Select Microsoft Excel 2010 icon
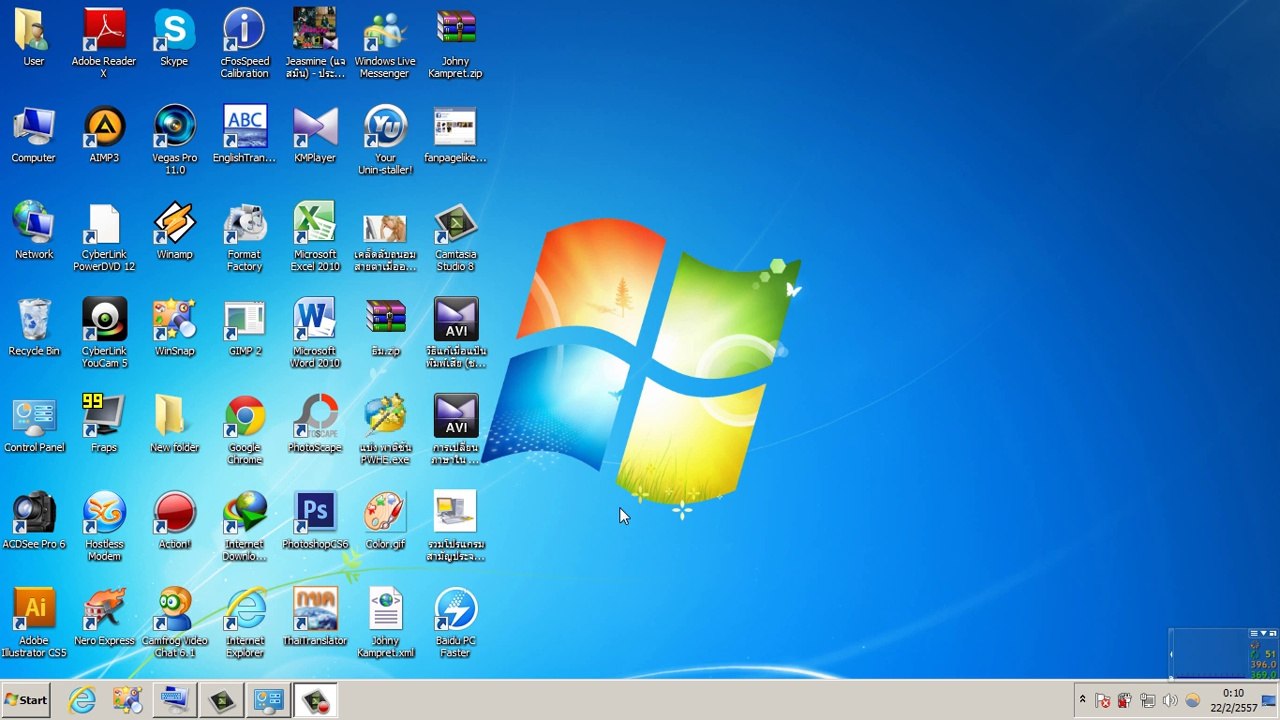 315,236
